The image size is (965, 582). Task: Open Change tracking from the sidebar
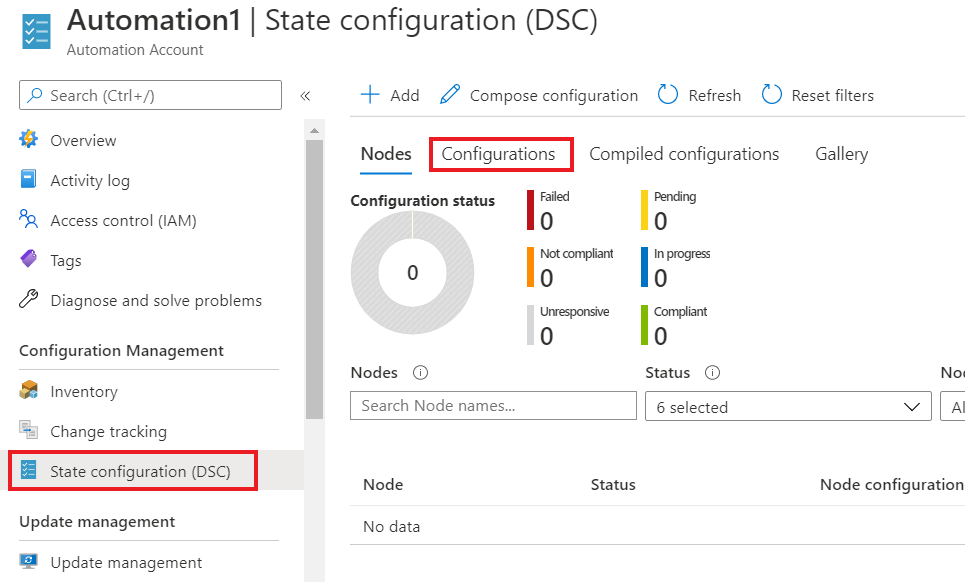(x=108, y=431)
